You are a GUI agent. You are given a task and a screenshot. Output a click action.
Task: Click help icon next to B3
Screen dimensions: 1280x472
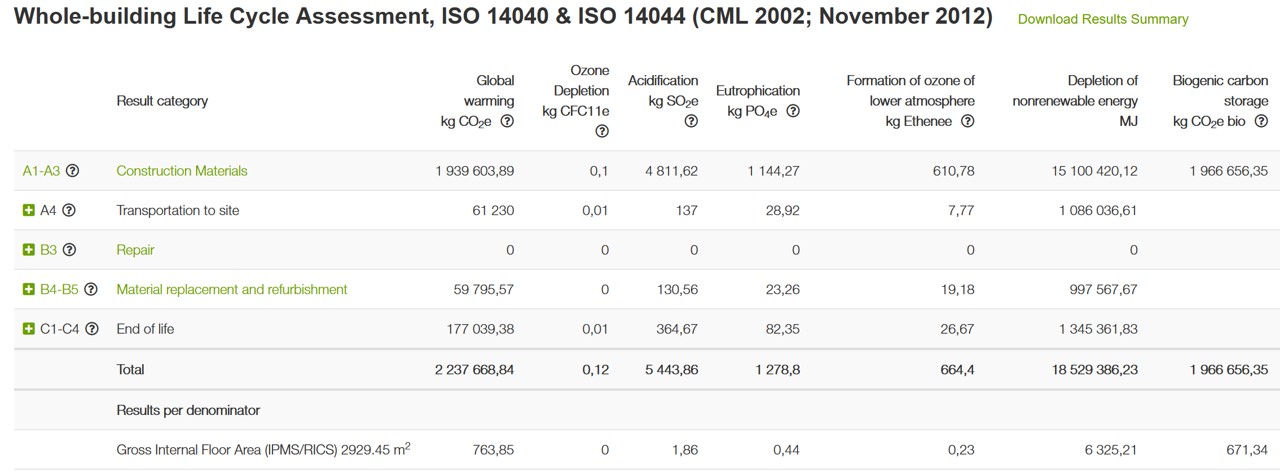tap(69, 250)
